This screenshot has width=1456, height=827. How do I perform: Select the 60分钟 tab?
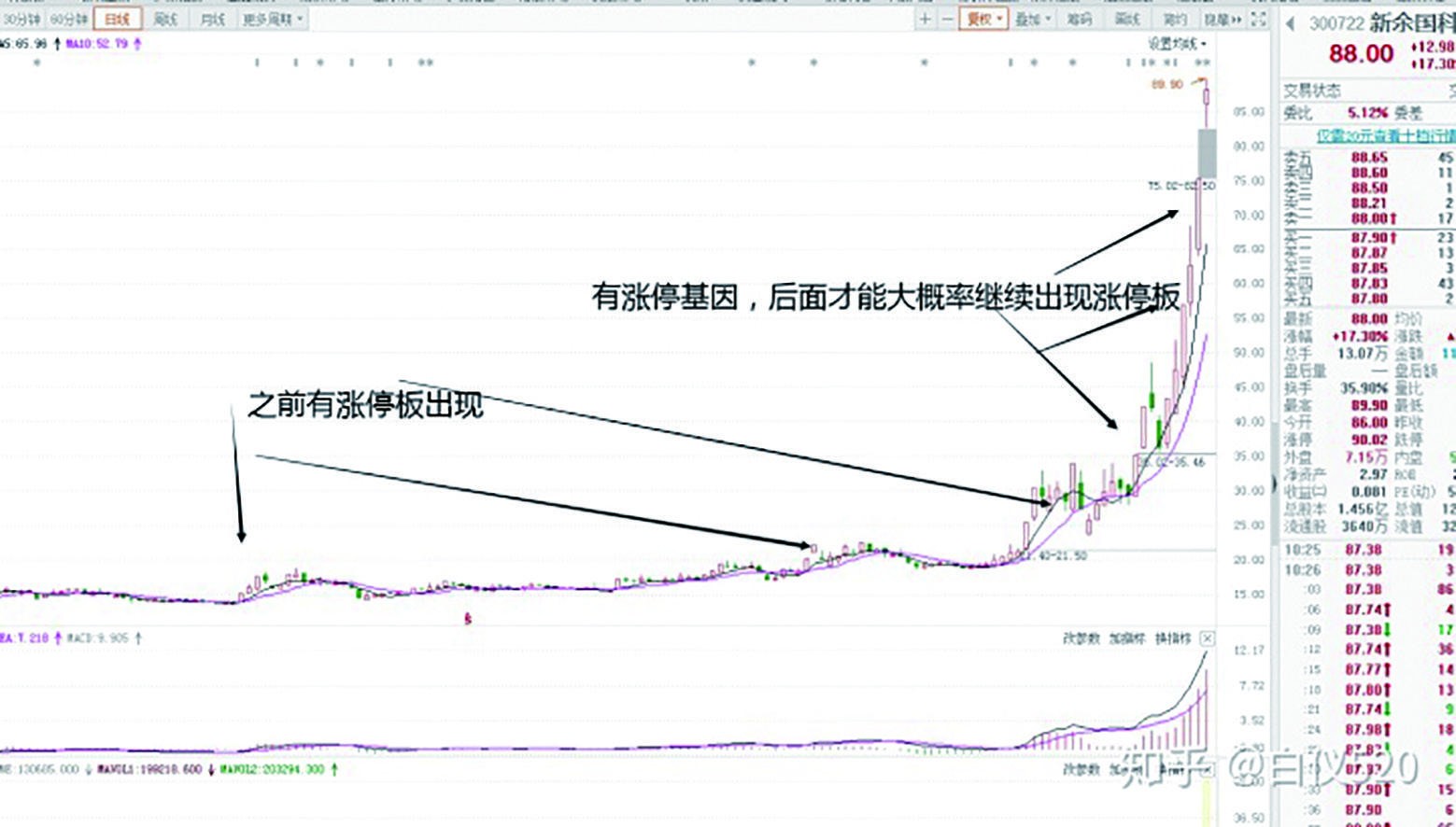click(x=71, y=18)
